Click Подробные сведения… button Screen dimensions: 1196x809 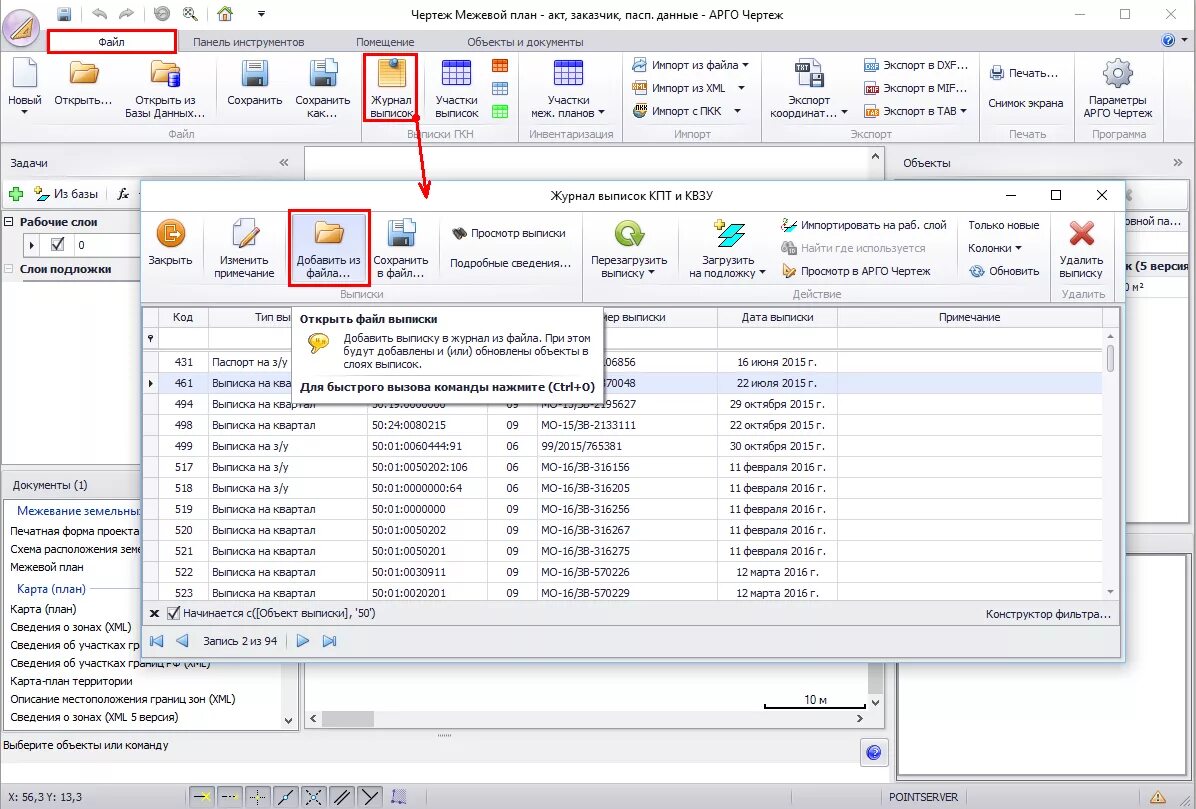pos(510,263)
